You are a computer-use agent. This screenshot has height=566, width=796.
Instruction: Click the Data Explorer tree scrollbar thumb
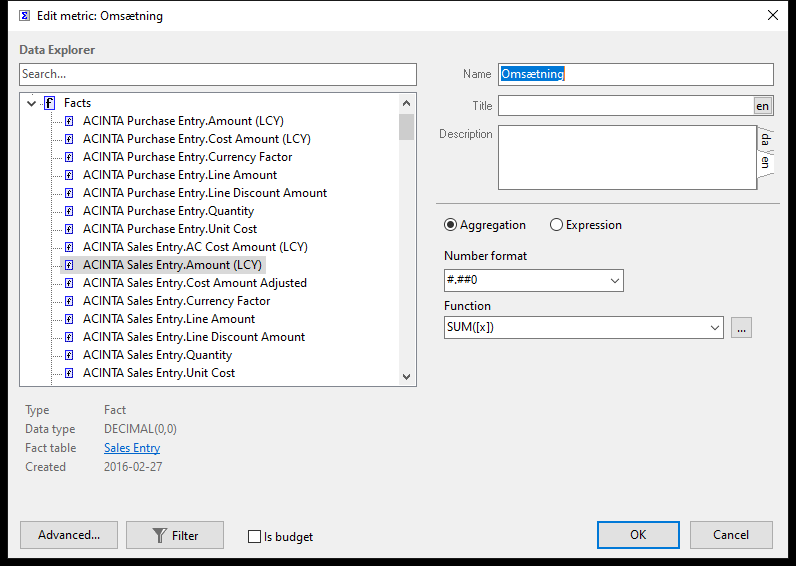[406, 127]
